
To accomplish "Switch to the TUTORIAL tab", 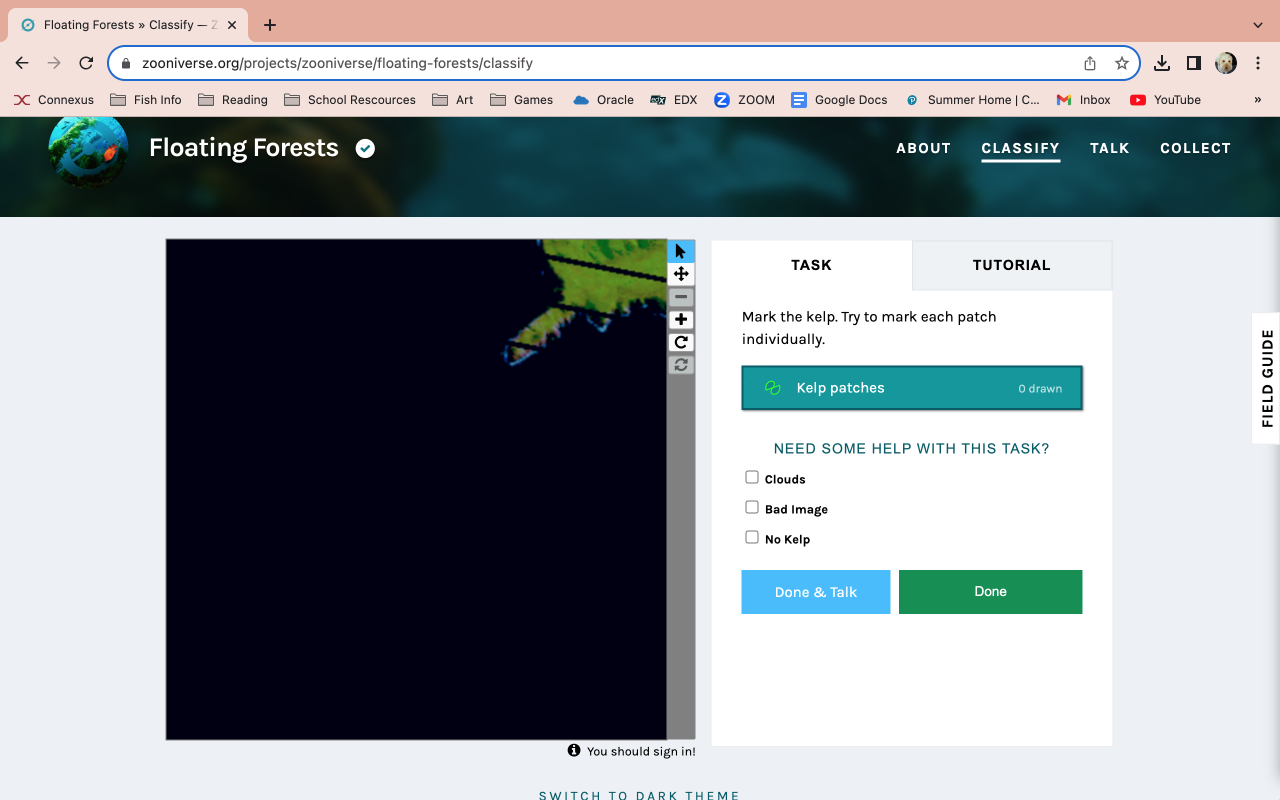I will click(x=1011, y=265).
